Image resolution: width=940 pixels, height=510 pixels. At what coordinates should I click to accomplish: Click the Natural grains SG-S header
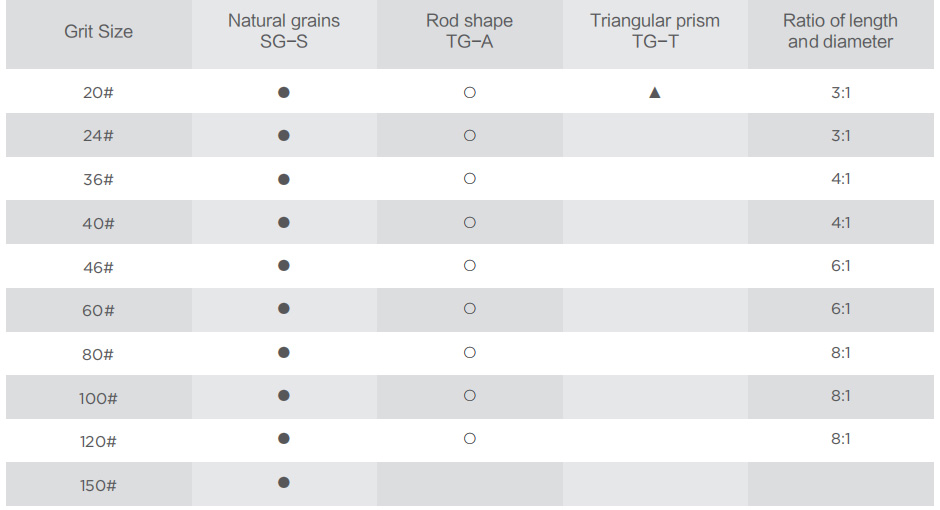pyautogui.click(x=284, y=31)
